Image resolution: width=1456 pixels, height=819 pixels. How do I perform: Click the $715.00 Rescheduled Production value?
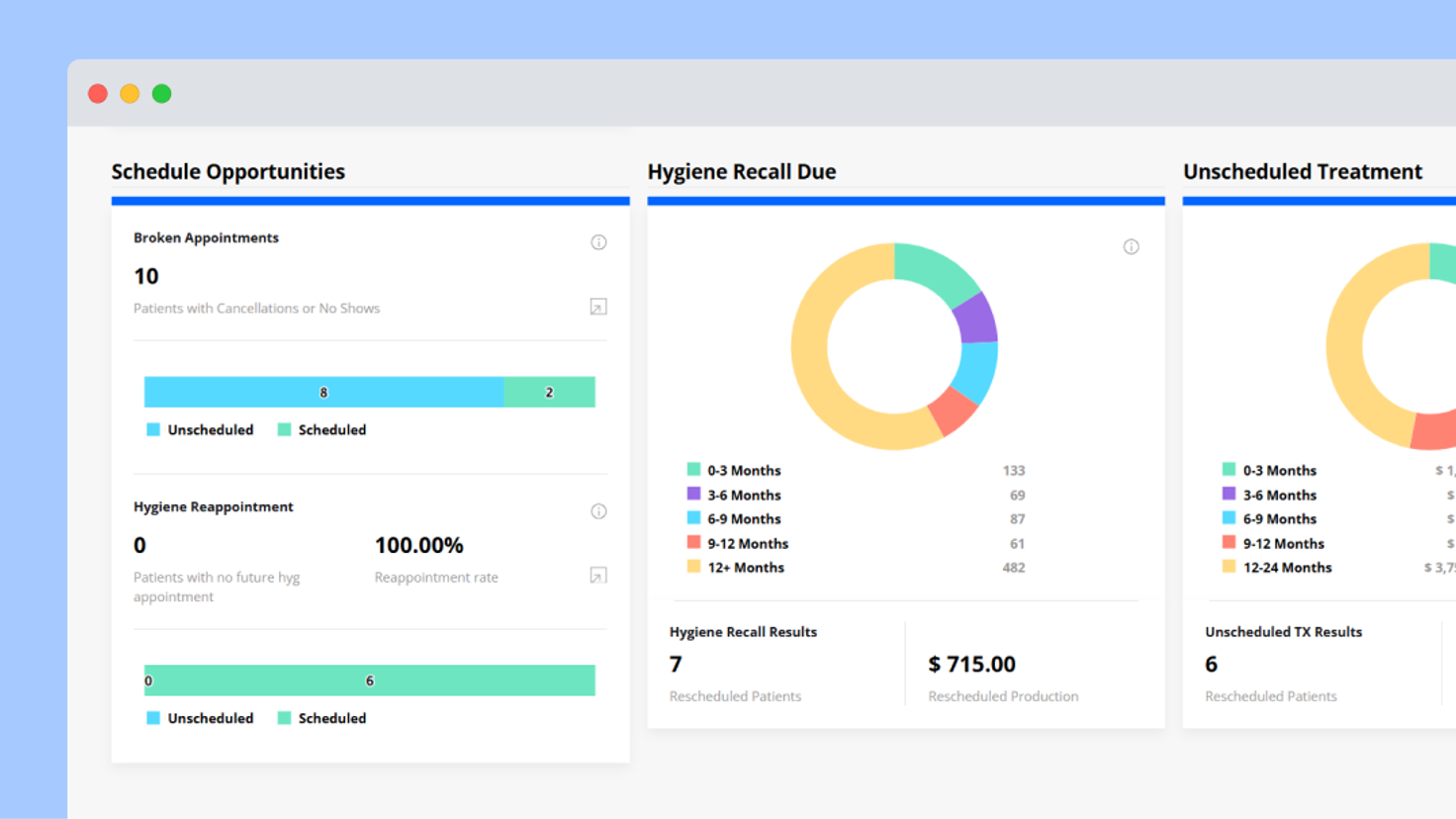click(x=972, y=664)
